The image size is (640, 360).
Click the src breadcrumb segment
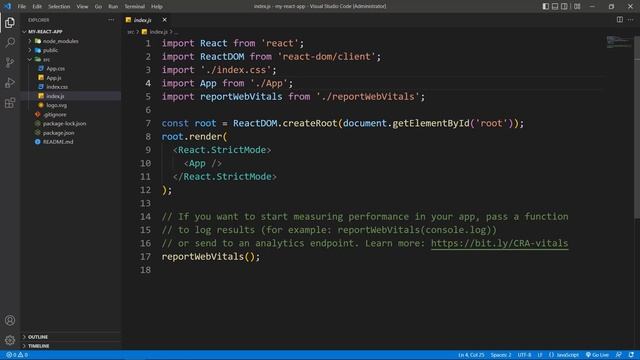click(x=131, y=31)
